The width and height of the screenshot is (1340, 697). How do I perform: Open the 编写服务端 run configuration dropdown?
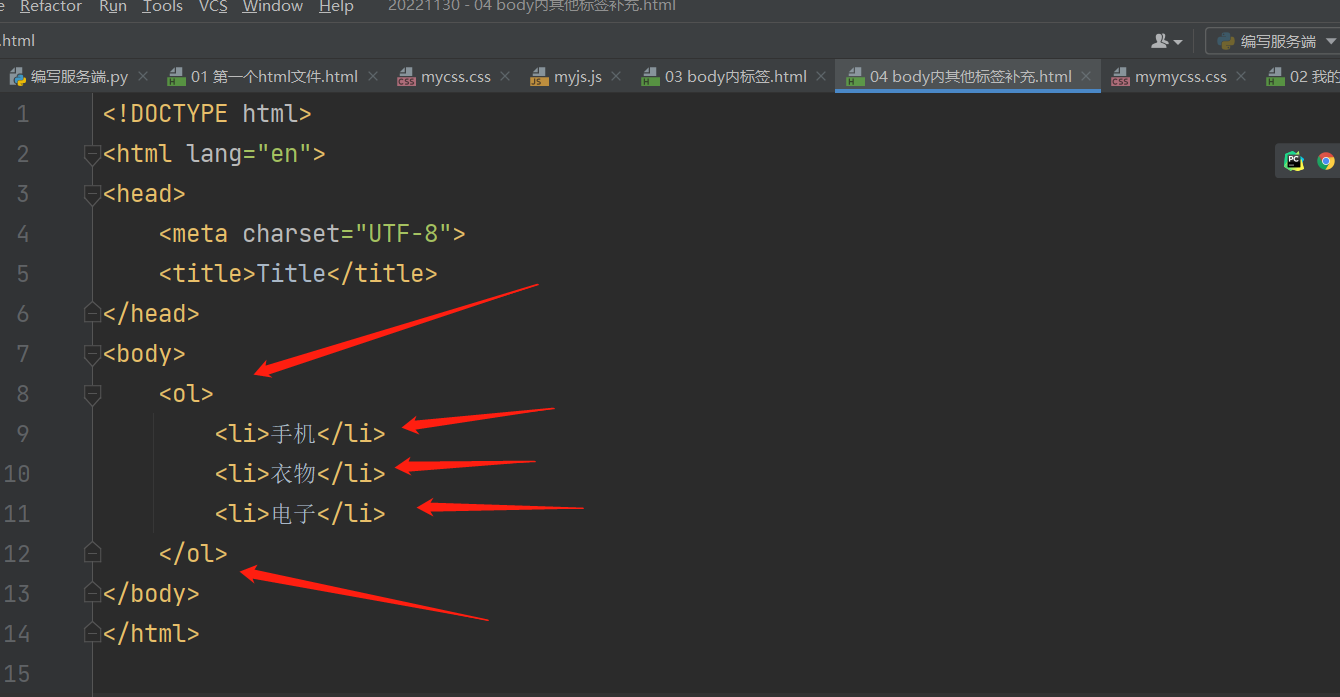[1272, 41]
